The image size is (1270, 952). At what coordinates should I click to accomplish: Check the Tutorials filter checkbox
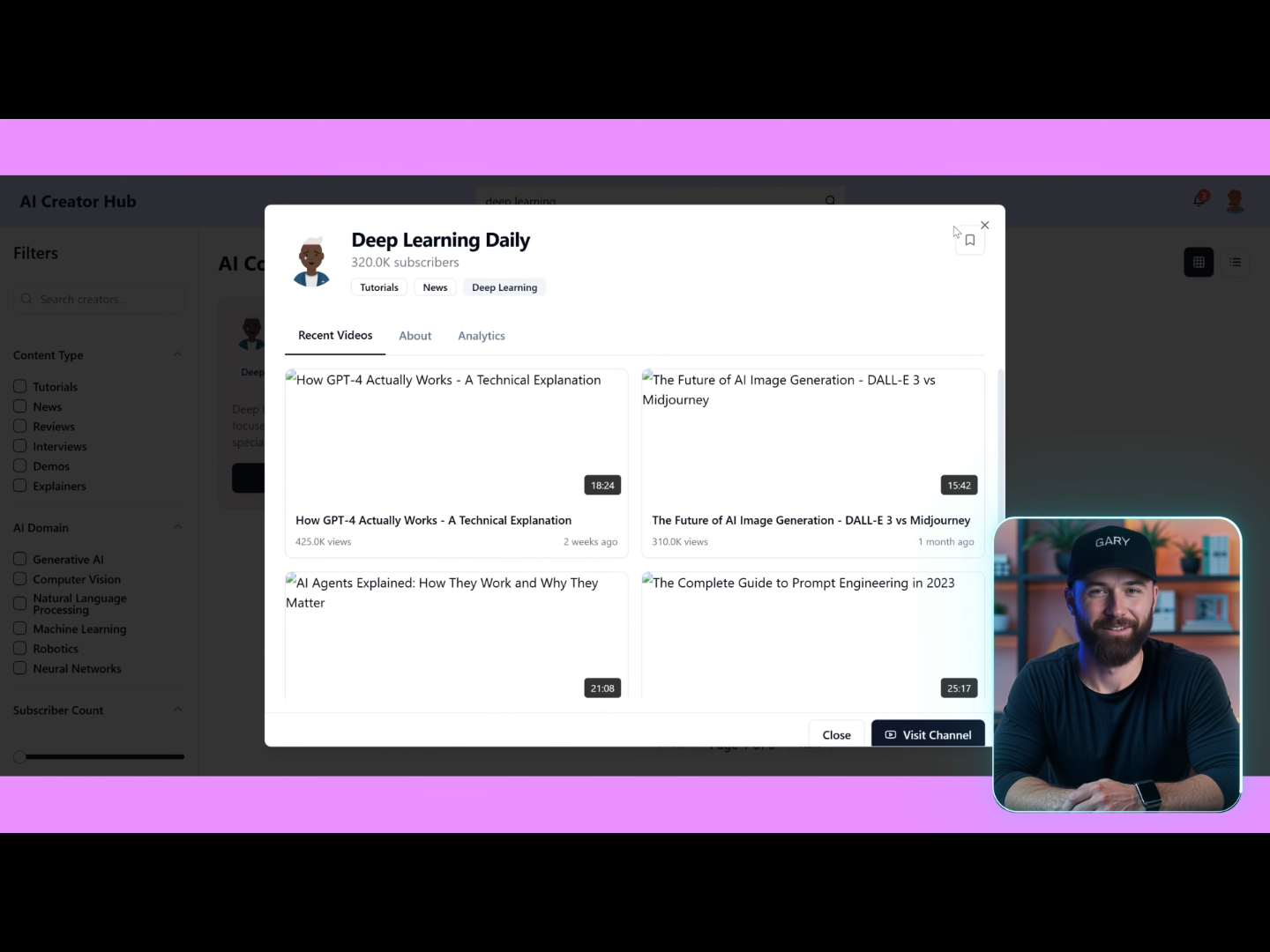pyautogui.click(x=19, y=386)
